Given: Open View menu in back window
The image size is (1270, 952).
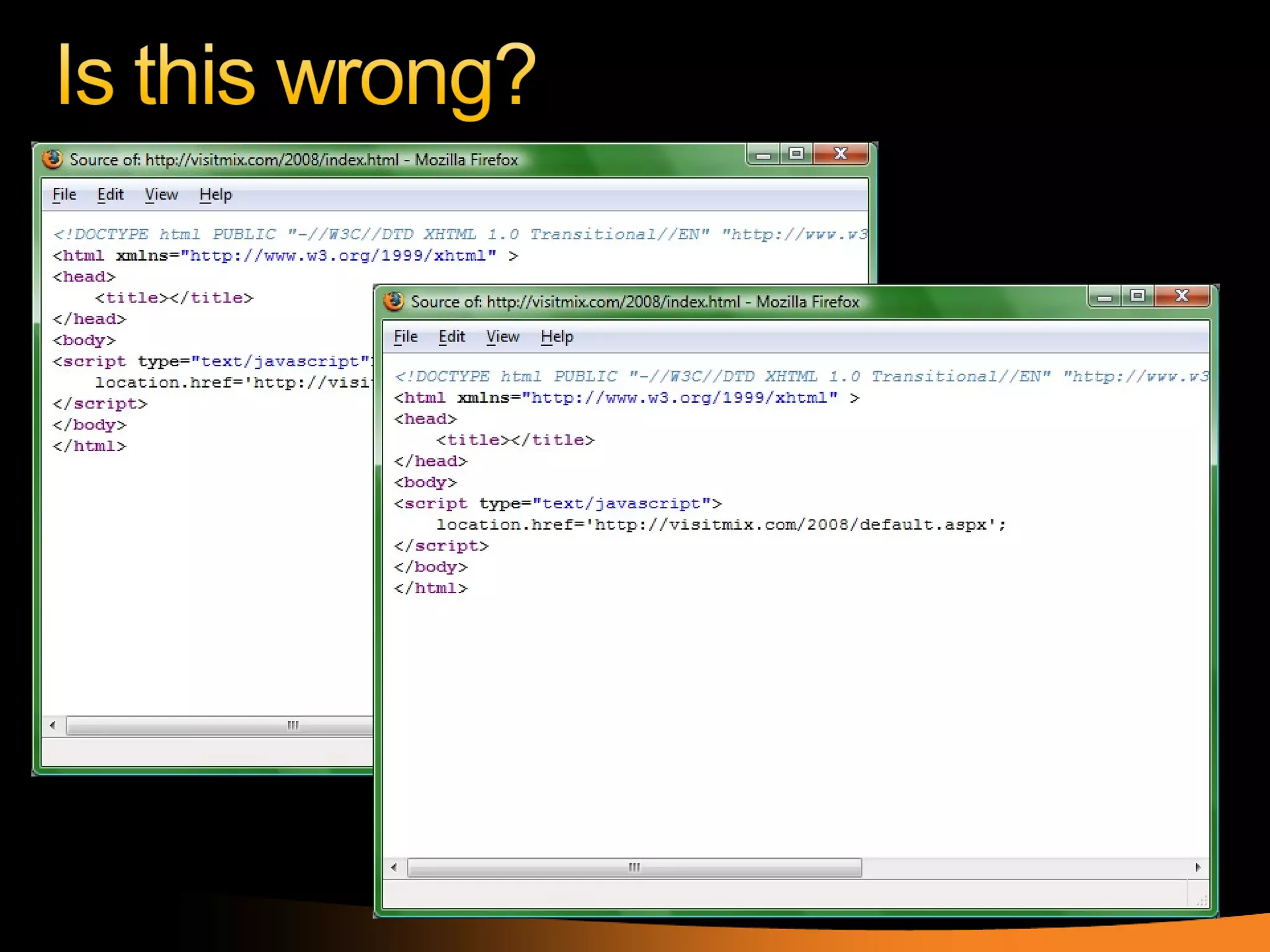Looking at the screenshot, I should pyautogui.click(x=161, y=195).
